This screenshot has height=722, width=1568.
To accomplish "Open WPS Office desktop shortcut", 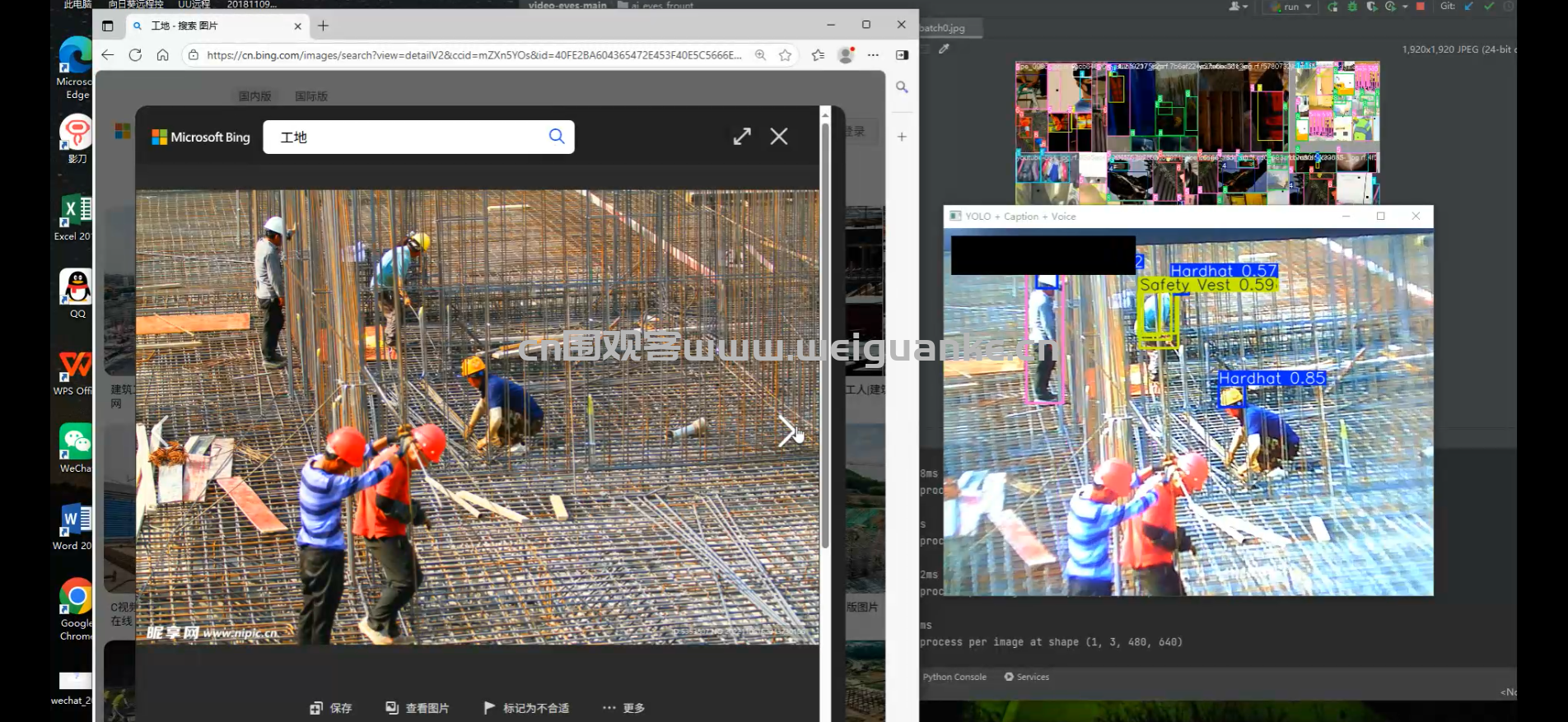I will tap(74, 371).
